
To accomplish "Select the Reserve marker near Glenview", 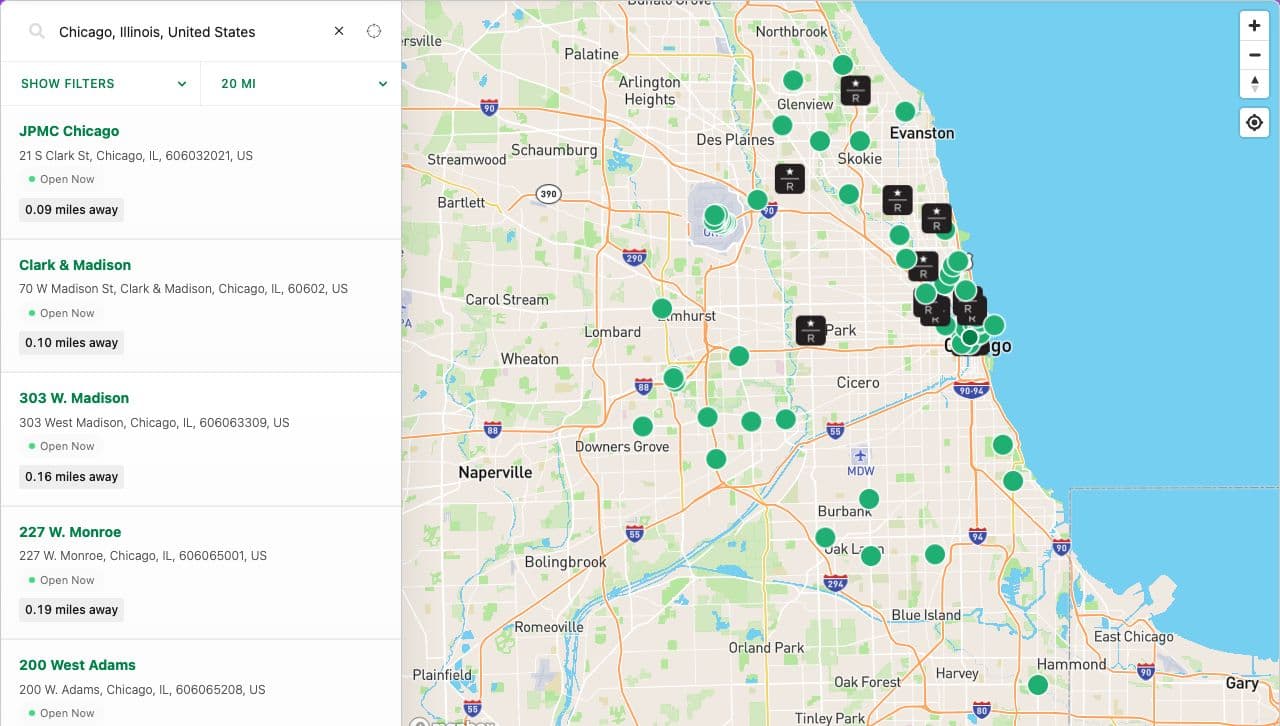I will pyautogui.click(x=855, y=91).
